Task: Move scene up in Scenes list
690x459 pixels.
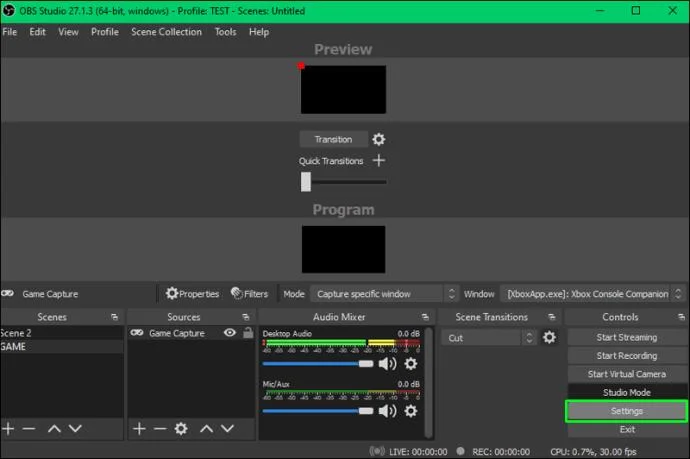Action: (54, 428)
